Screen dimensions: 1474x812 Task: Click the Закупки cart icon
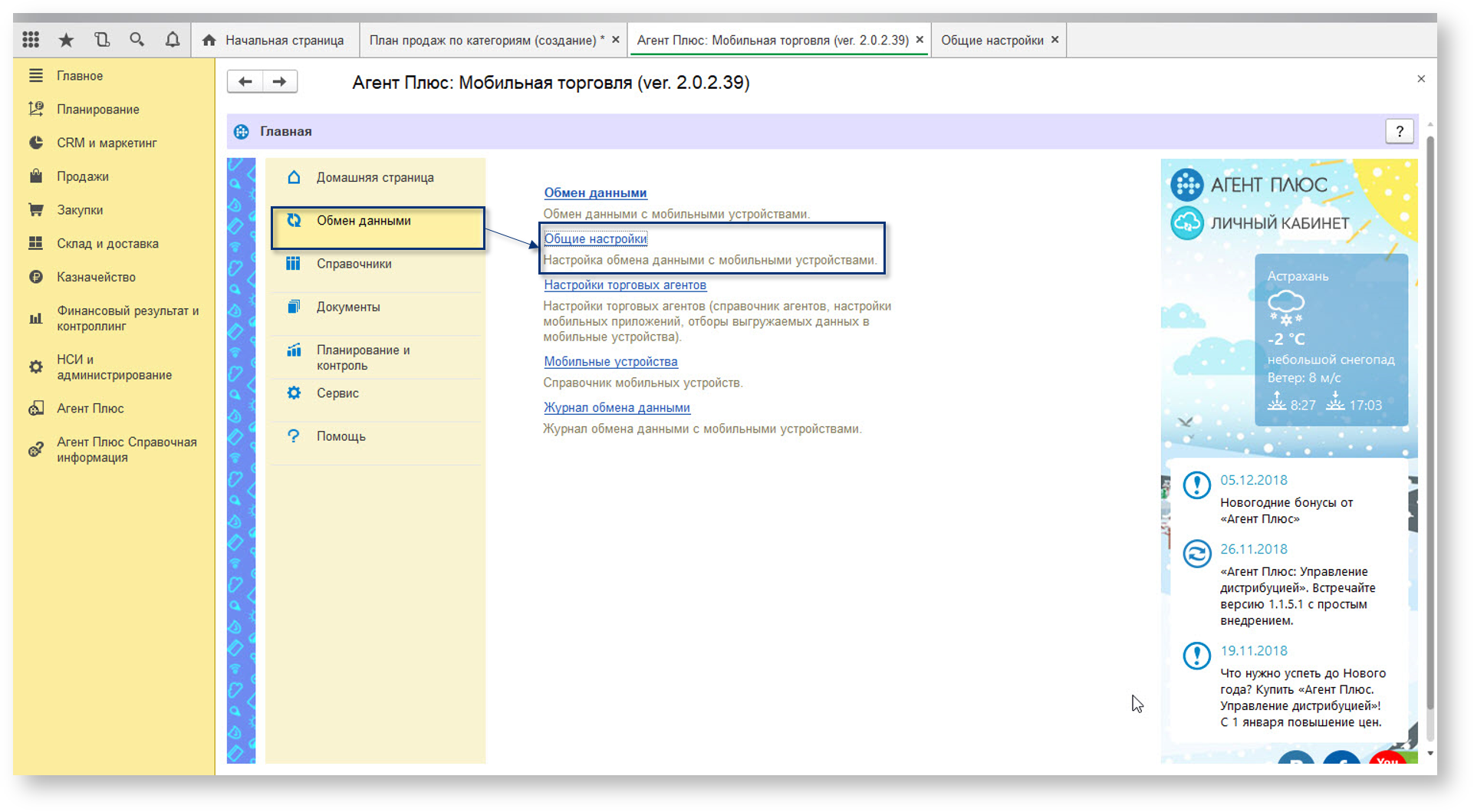[x=36, y=209]
